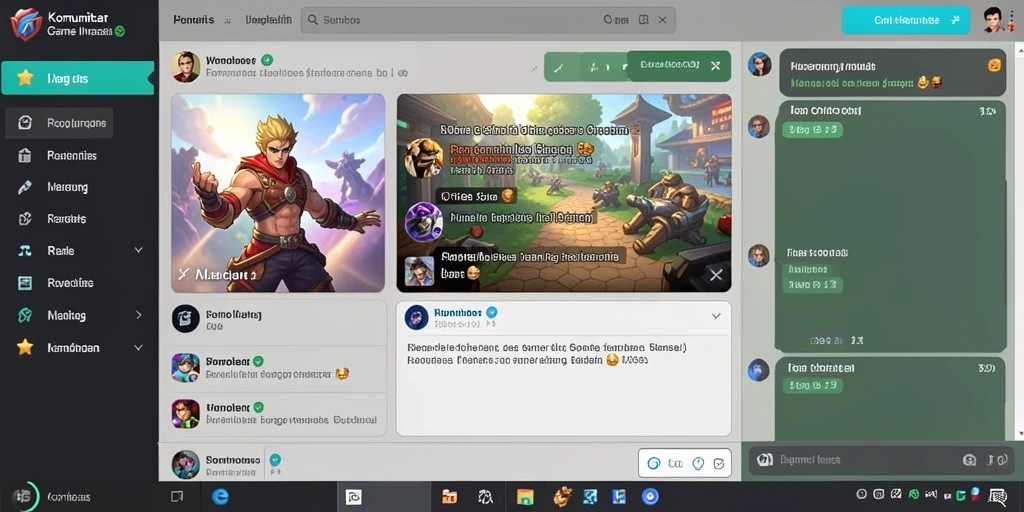Click the shield logo in the sidebar header

pyautogui.click(x=26, y=24)
